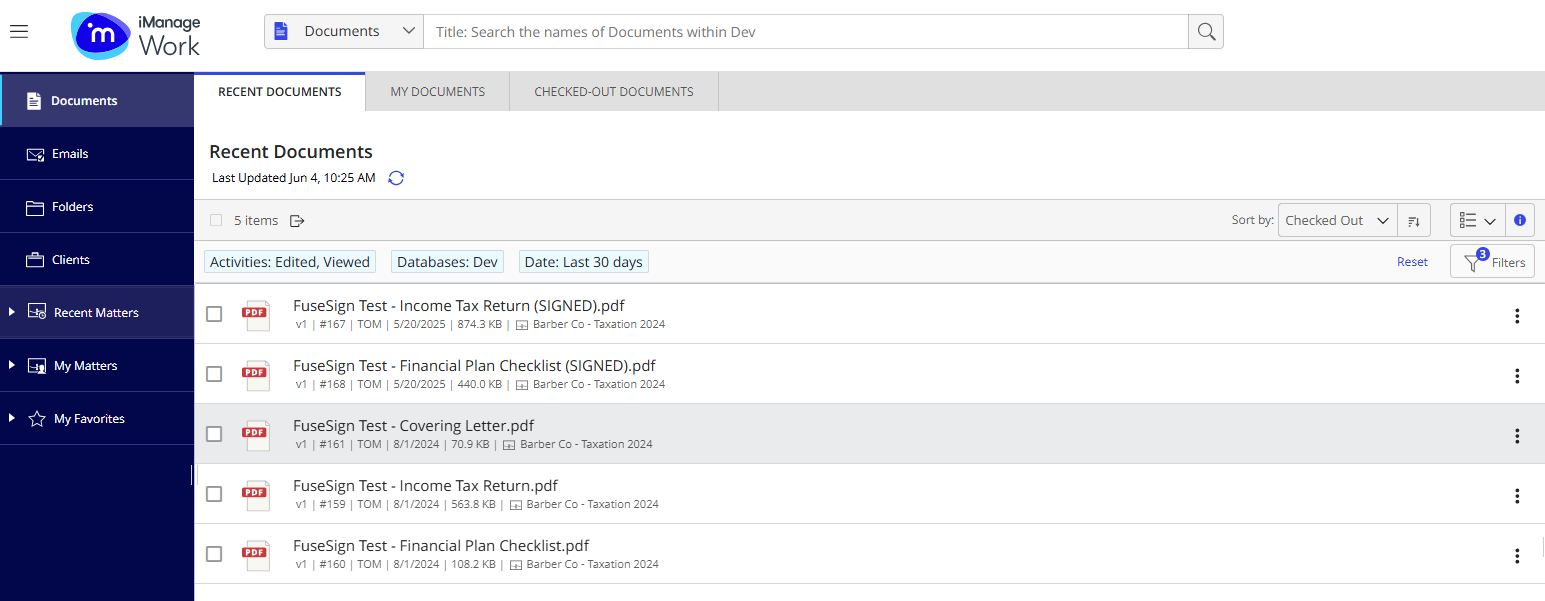This screenshot has height=601, width=1545.
Task: Switch to Checked-Out Documents tab
Action: [x=613, y=92]
